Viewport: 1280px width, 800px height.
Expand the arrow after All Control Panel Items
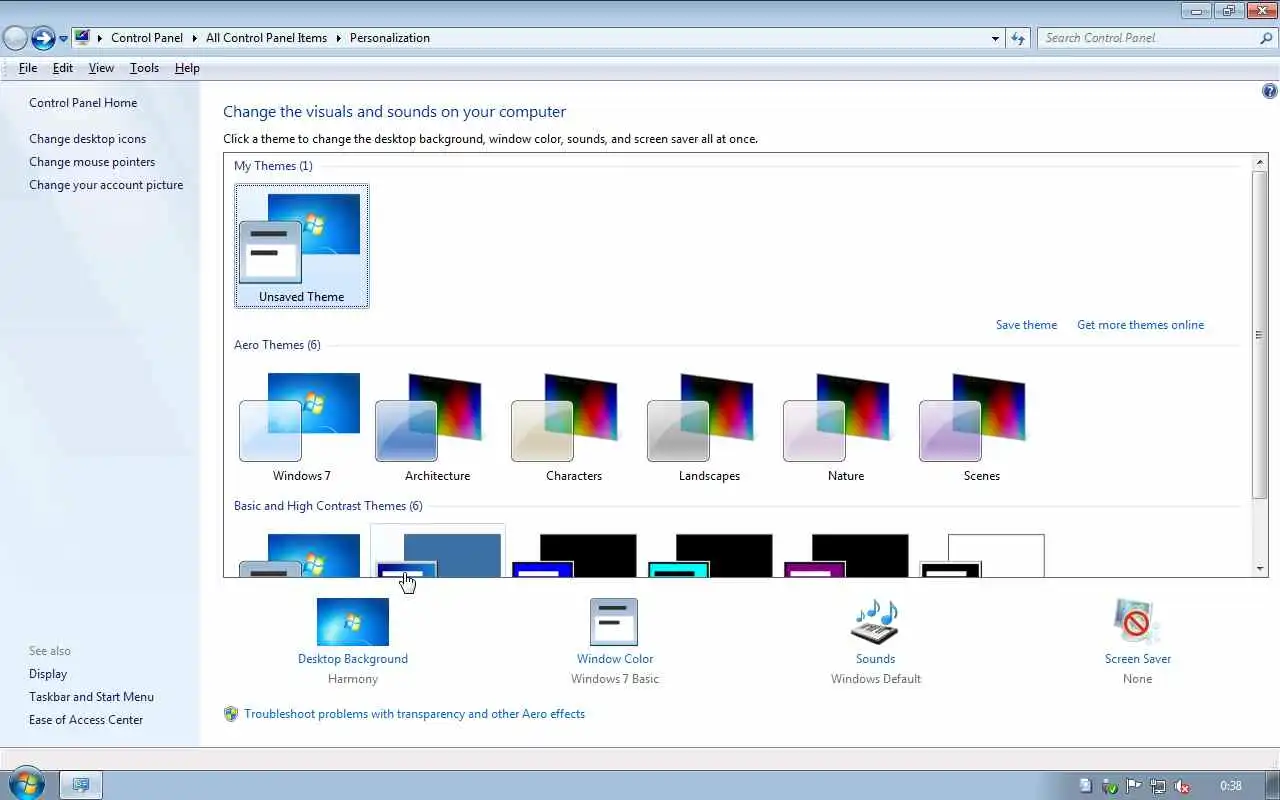[338, 38]
